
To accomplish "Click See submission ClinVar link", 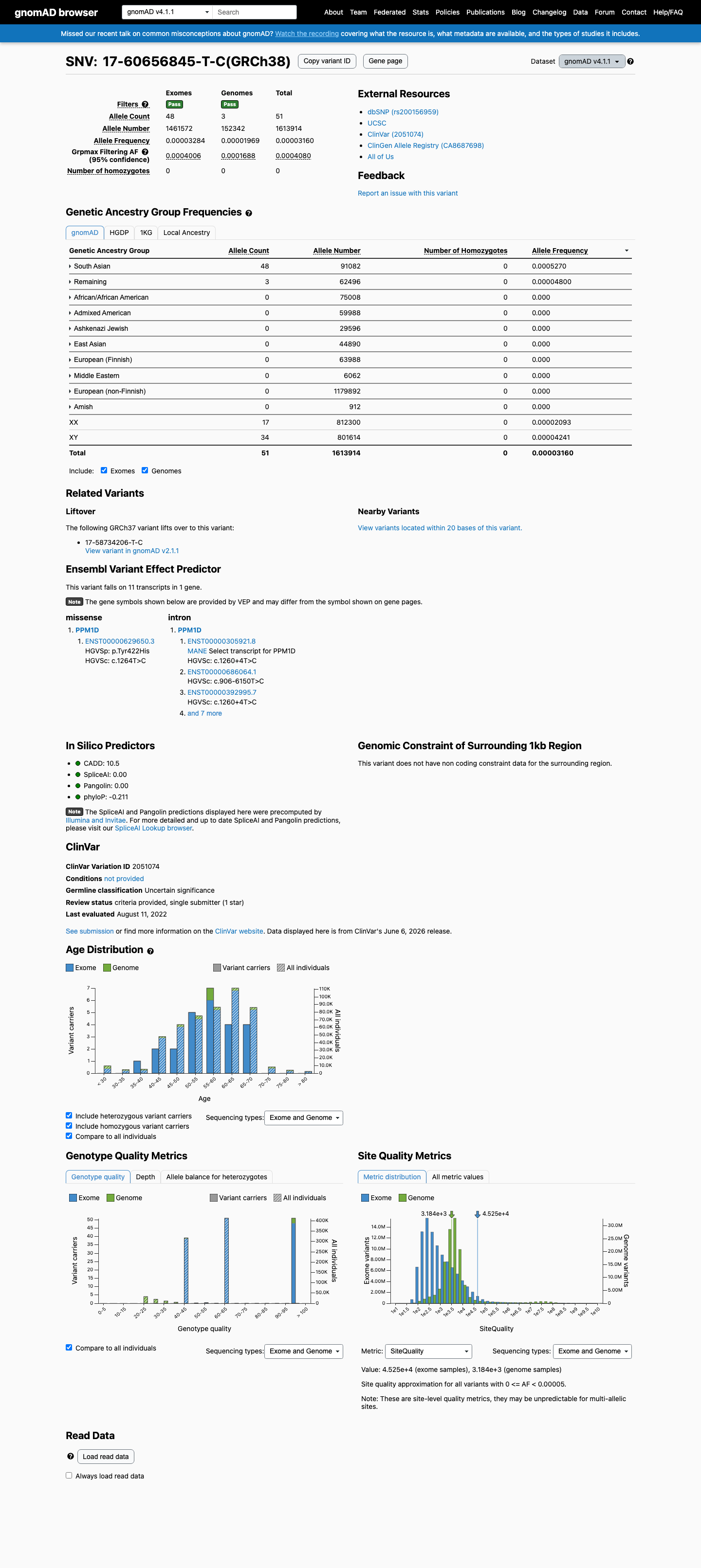I will (90, 932).
